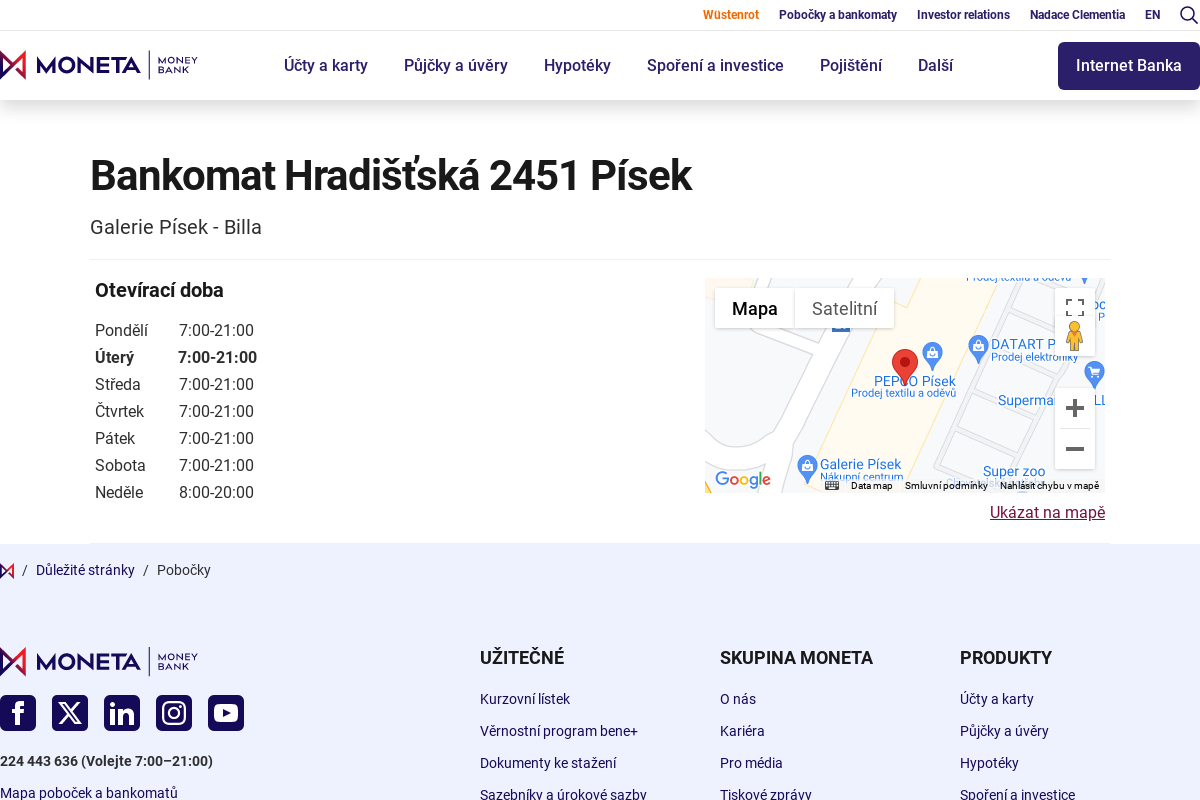Click the red location marker on map
This screenshot has width=1200, height=800.
click(905, 365)
